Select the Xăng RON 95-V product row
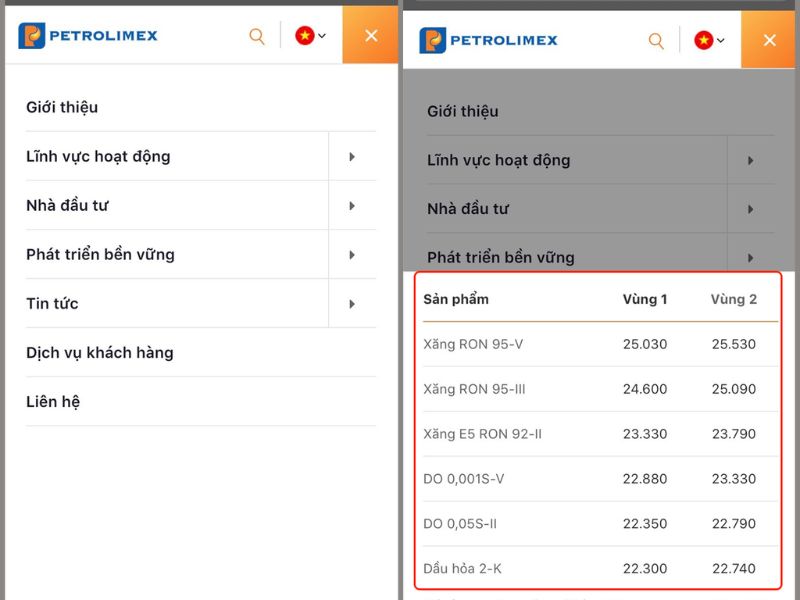Viewport: 800px width, 600px height. click(600, 344)
